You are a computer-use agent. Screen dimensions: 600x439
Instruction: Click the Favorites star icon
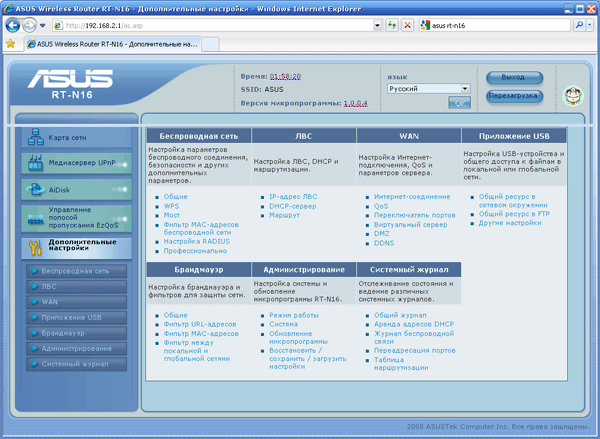click(10, 45)
